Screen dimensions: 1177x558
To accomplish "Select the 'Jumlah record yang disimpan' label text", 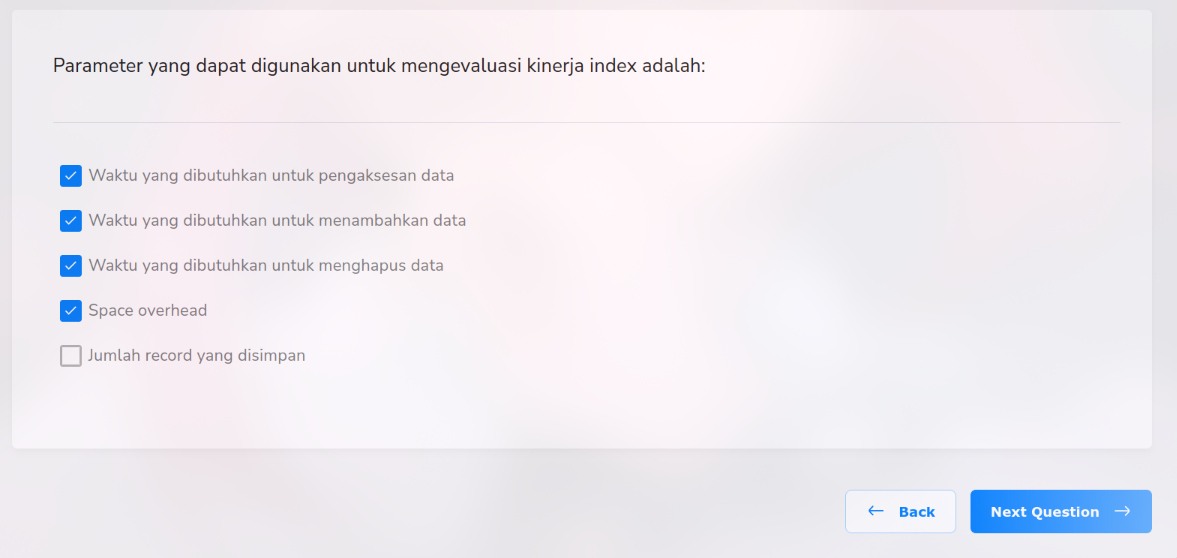I will click(x=197, y=356).
